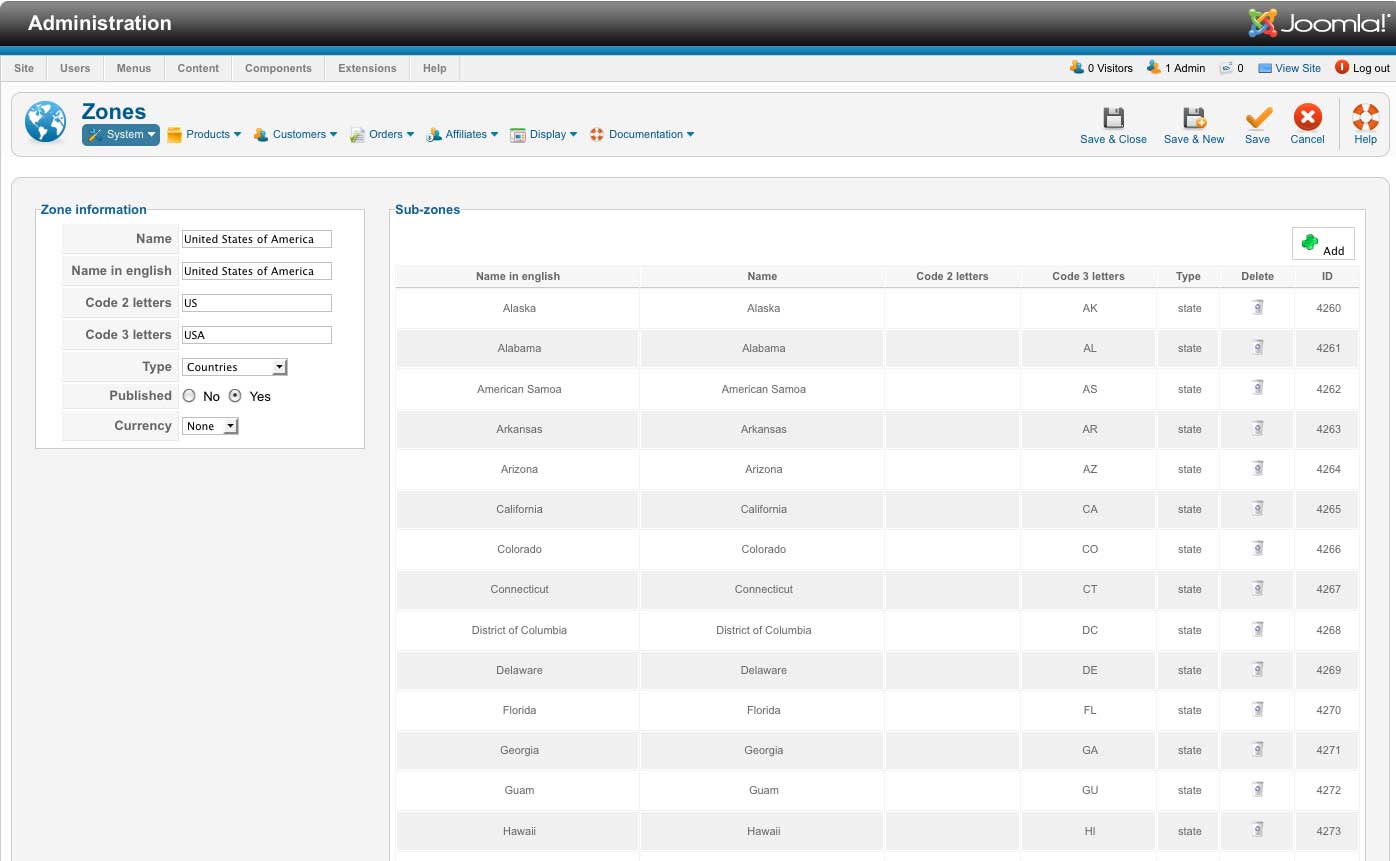Viewport: 1396px width, 861px height.
Task: Click the red Cancel icon
Action: pyautogui.click(x=1307, y=119)
